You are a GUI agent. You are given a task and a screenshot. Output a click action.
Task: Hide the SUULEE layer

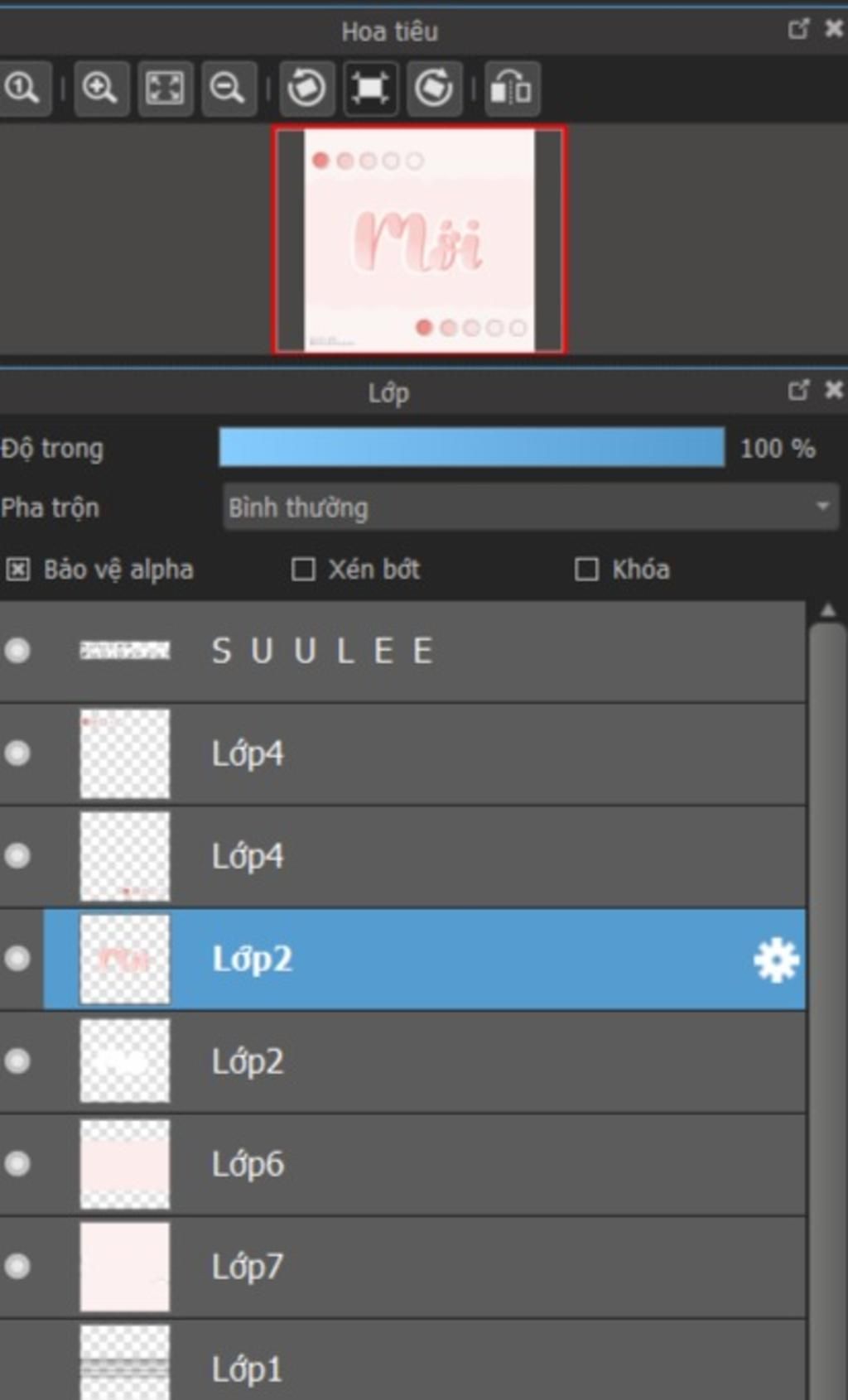click(x=17, y=651)
